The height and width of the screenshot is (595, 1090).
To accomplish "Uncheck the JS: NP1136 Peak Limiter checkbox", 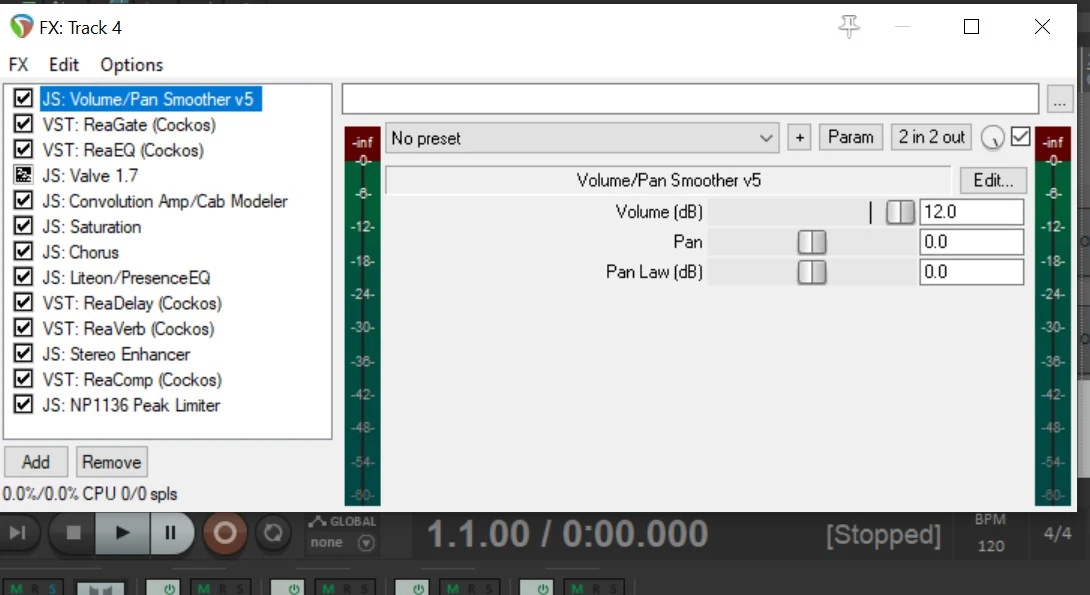I will [x=23, y=404].
